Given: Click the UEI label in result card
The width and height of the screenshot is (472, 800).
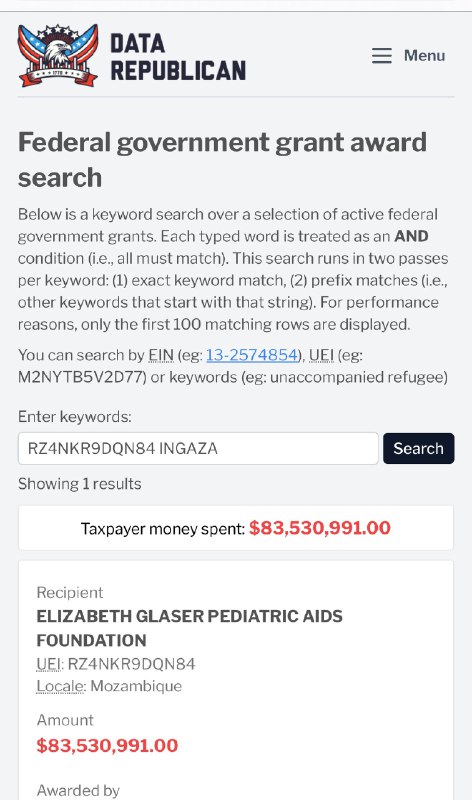Looking at the screenshot, I should coord(49,664).
